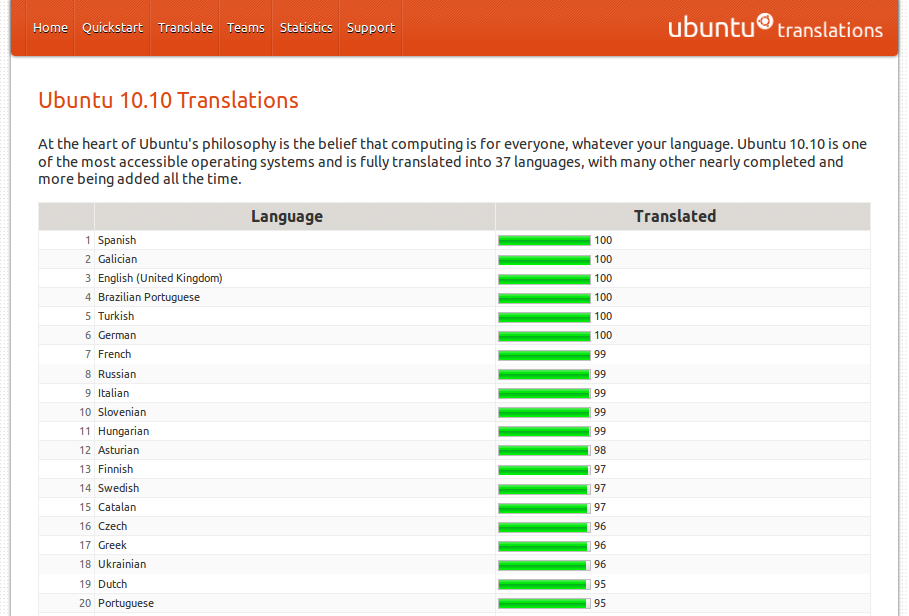Select the Dutch language entry
This screenshot has width=909, height=616.
click(112, 584)
